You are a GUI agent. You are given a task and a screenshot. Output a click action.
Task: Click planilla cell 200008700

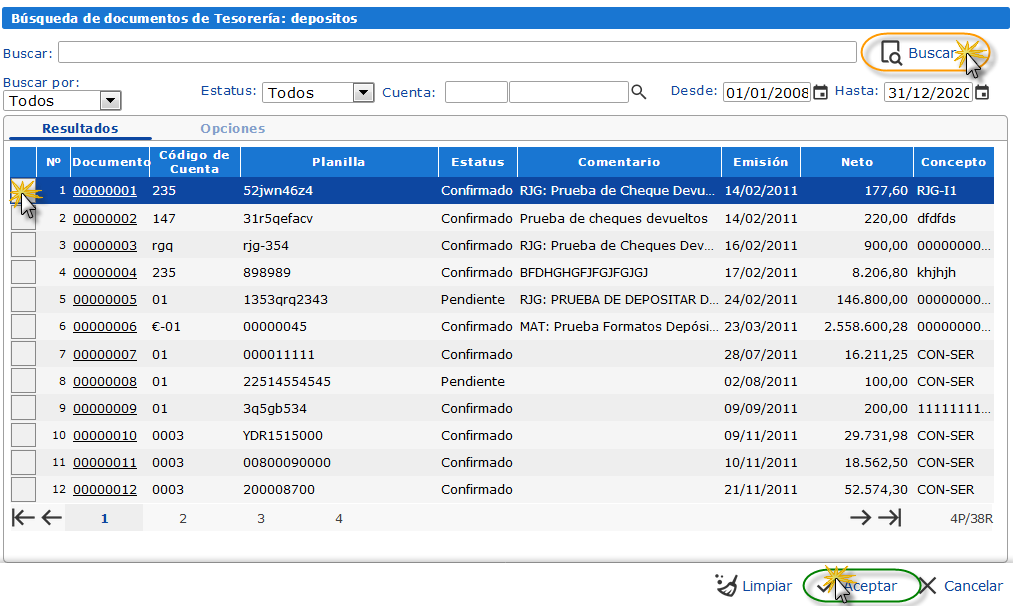tap(278, 490)
